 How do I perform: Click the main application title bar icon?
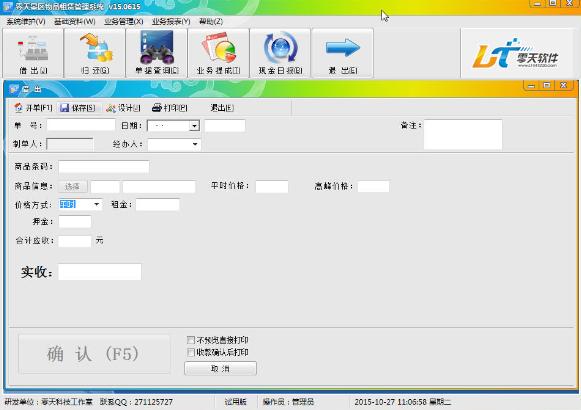pos(8,6)
